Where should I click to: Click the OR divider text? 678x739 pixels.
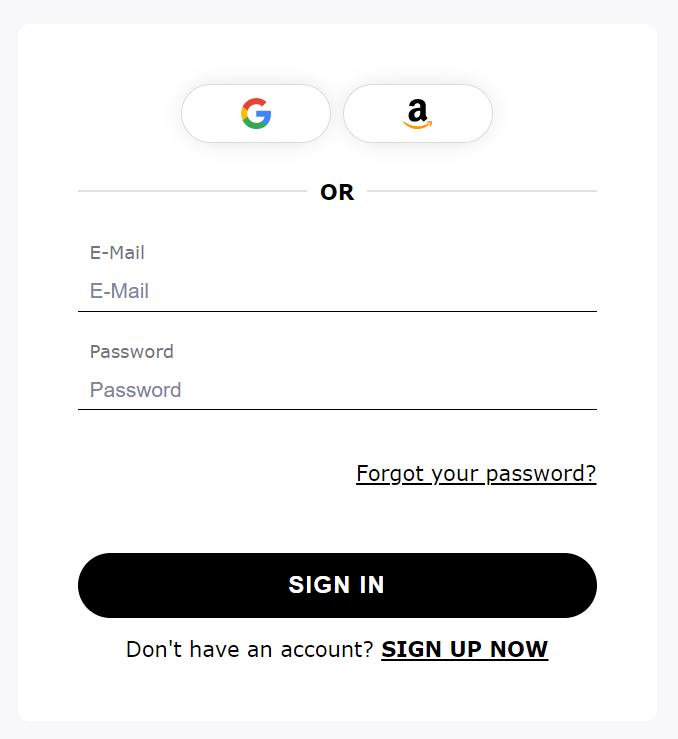coord(337,192)
